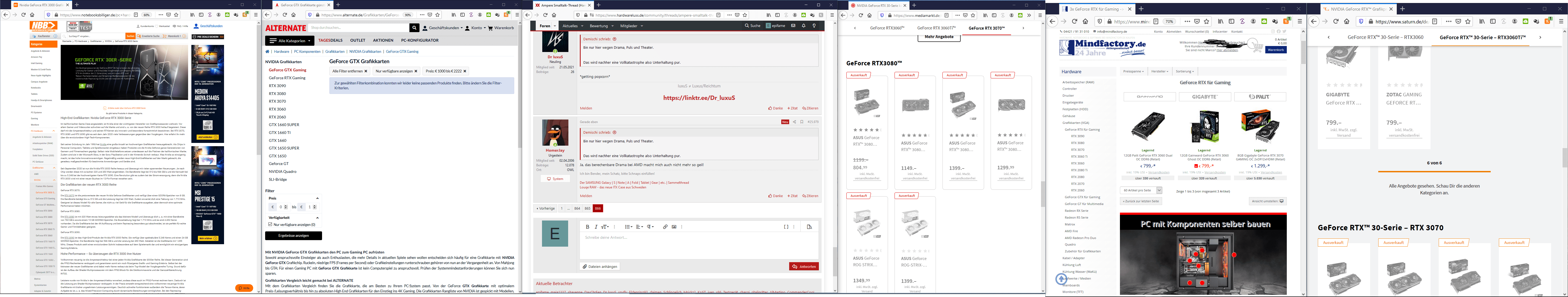
Task: Remove the 'Preis: € 1000 bis € 2222' filter
Action: click(464, 71)
